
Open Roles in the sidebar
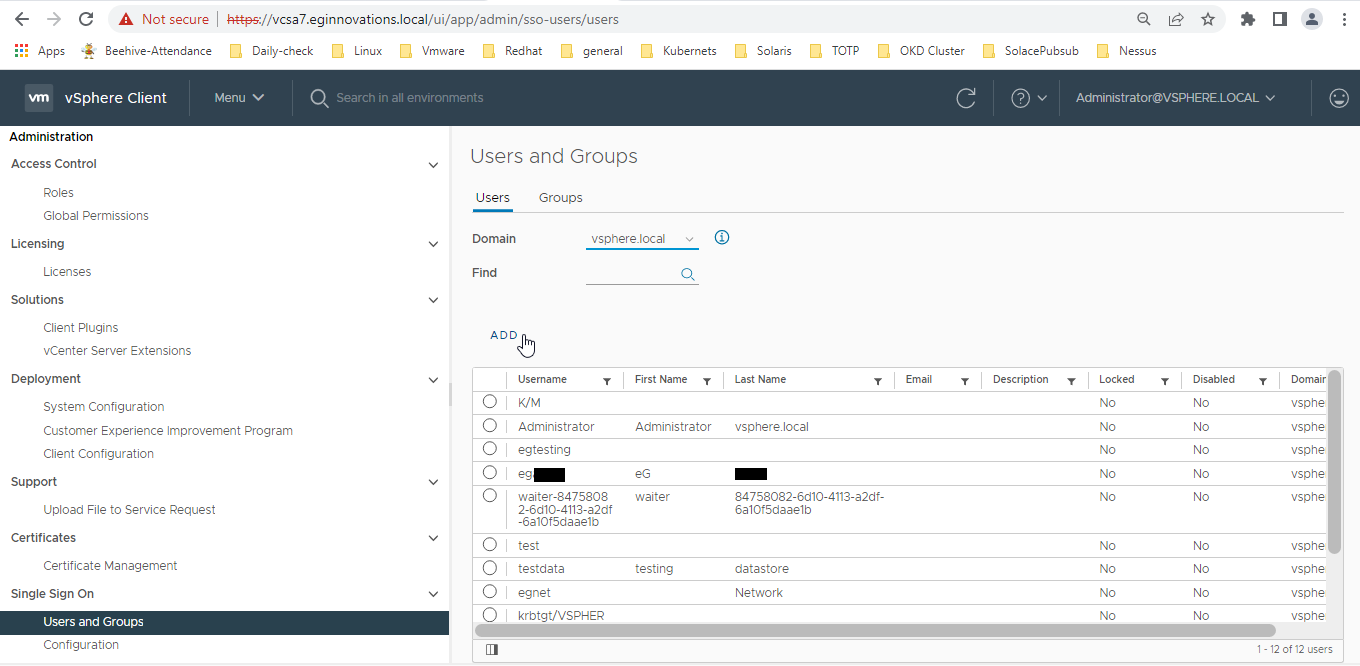click(58, 193)
